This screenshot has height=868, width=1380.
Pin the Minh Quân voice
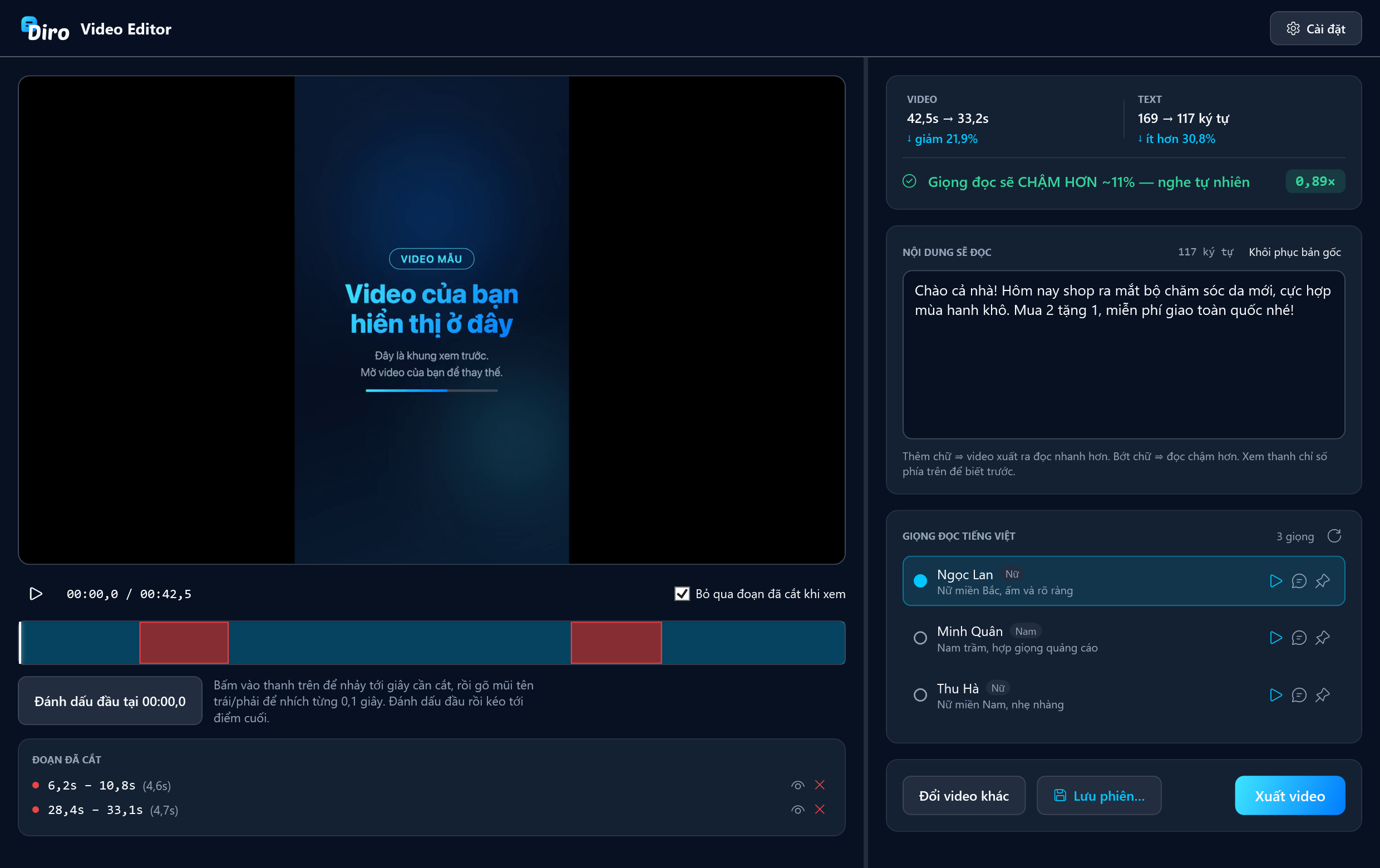click(x=1322, y=638)
